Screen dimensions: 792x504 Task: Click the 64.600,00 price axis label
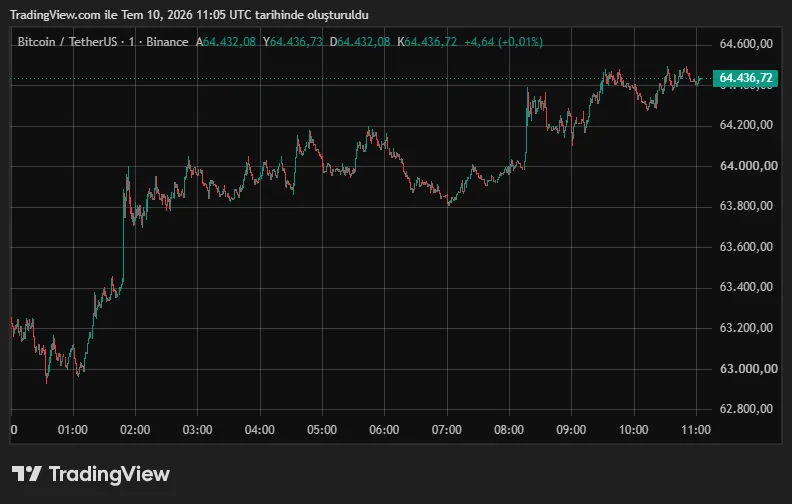[x=746, y=44]
